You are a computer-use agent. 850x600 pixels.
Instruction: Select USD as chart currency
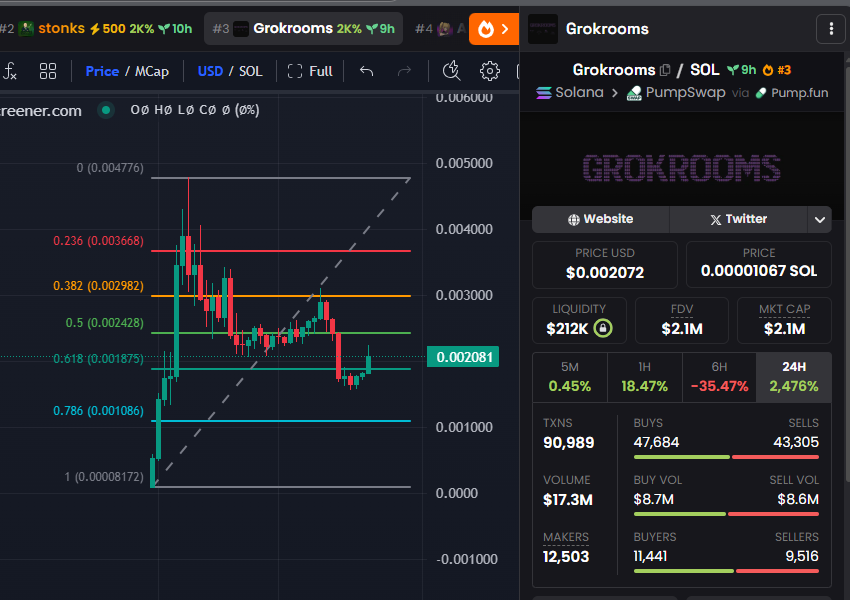pyautogui.click(x=210, y=71)
